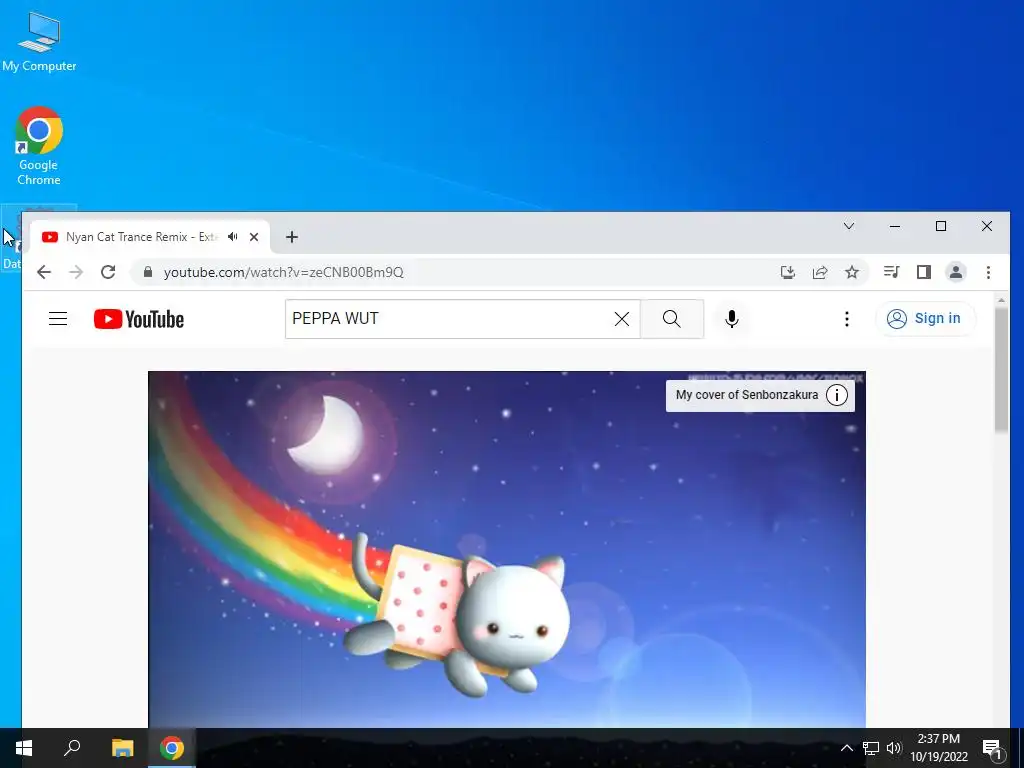Show hidden system tray icons
This screenshot has width=1024, height=768.
point(846,748)
